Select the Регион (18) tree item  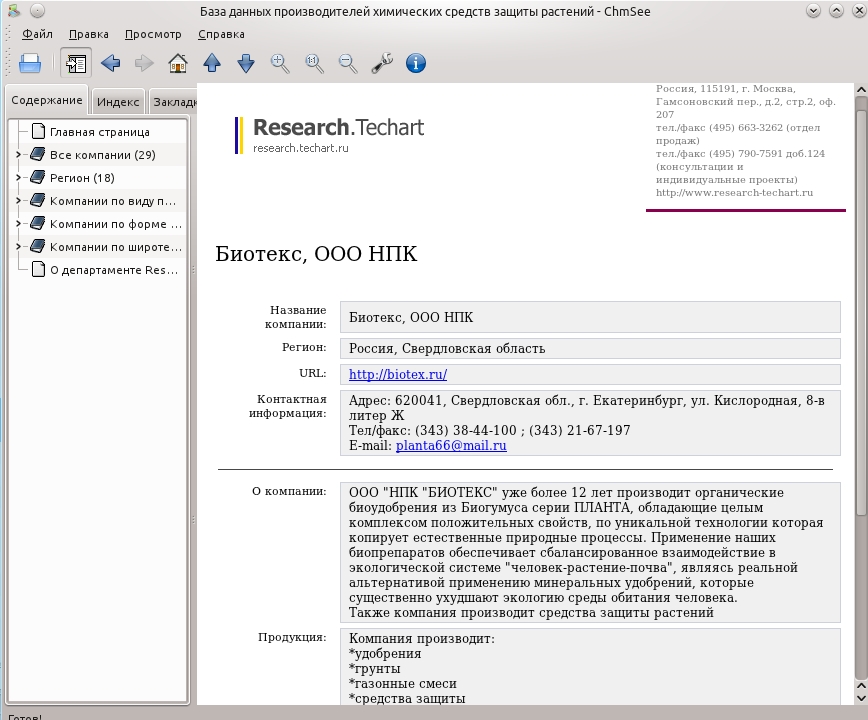(x=82, y=178)
